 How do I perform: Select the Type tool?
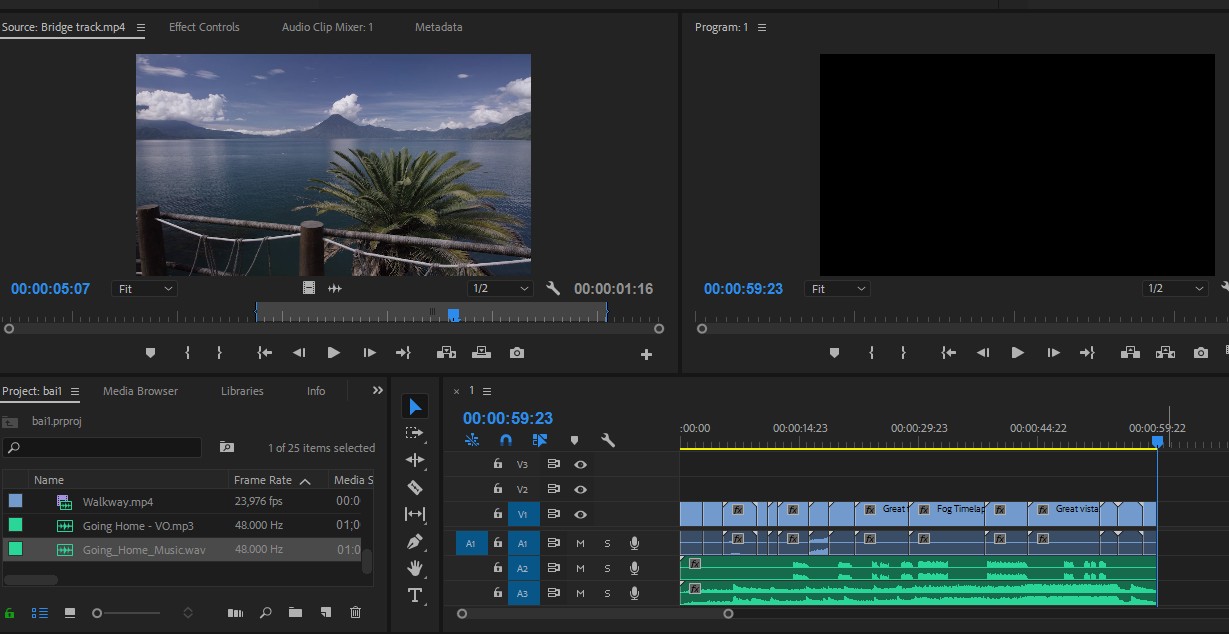[415, 595]
